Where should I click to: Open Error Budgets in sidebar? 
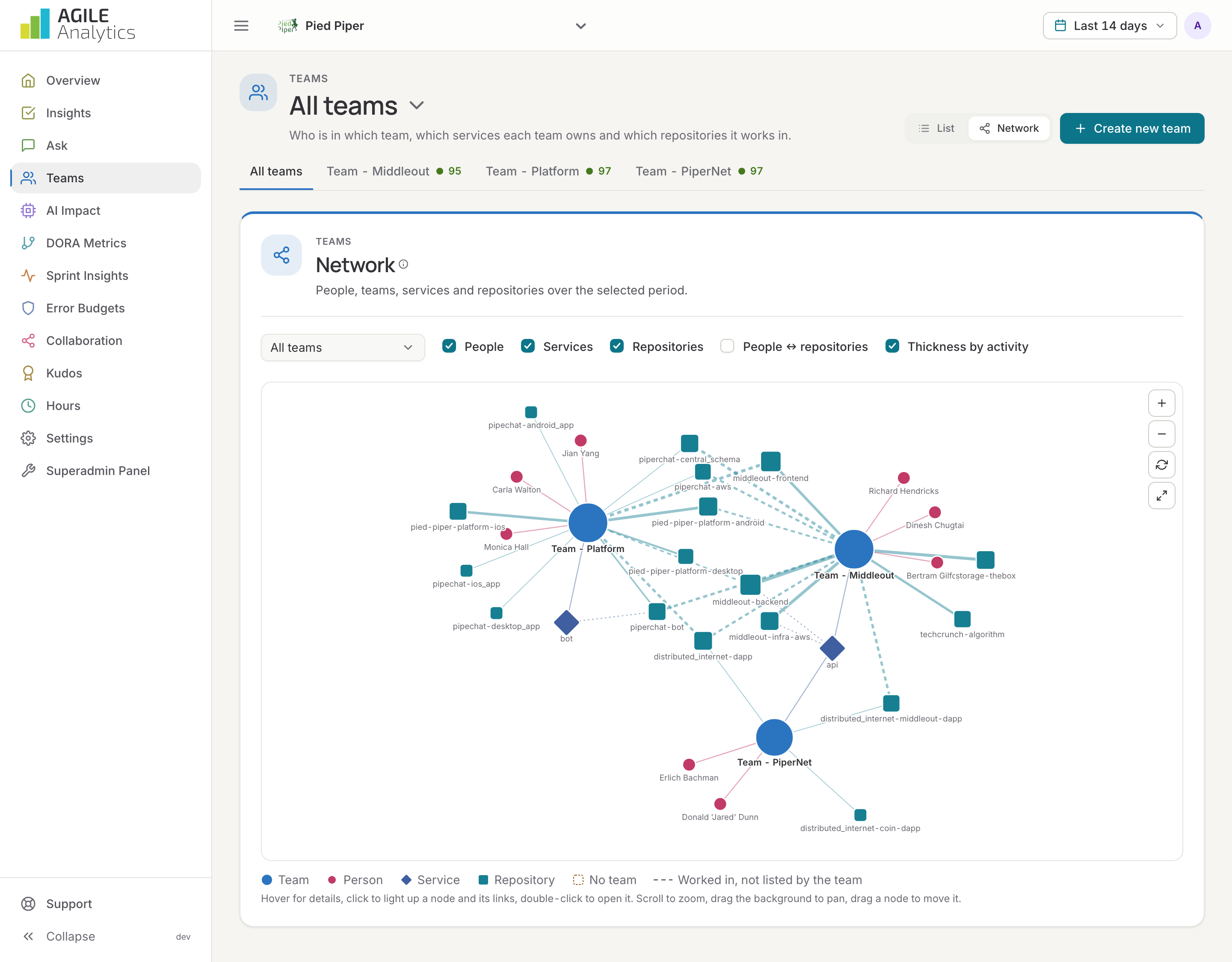pyautogui.click(x=106, y=308)
